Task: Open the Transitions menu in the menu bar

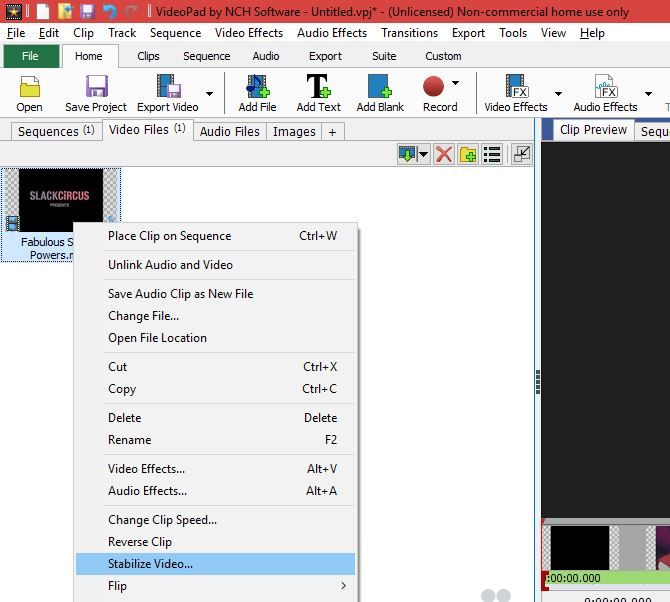Action: point(409,32)
